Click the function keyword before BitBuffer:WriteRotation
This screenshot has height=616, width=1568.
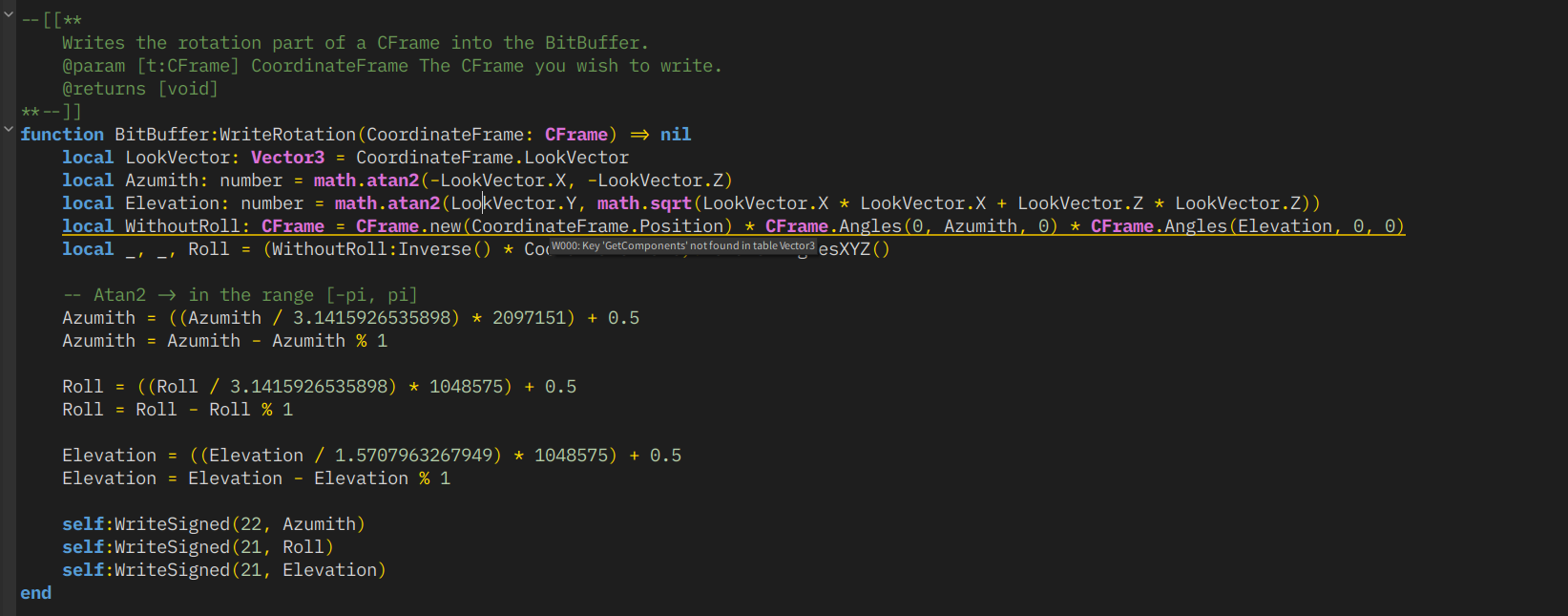[62, 135]
